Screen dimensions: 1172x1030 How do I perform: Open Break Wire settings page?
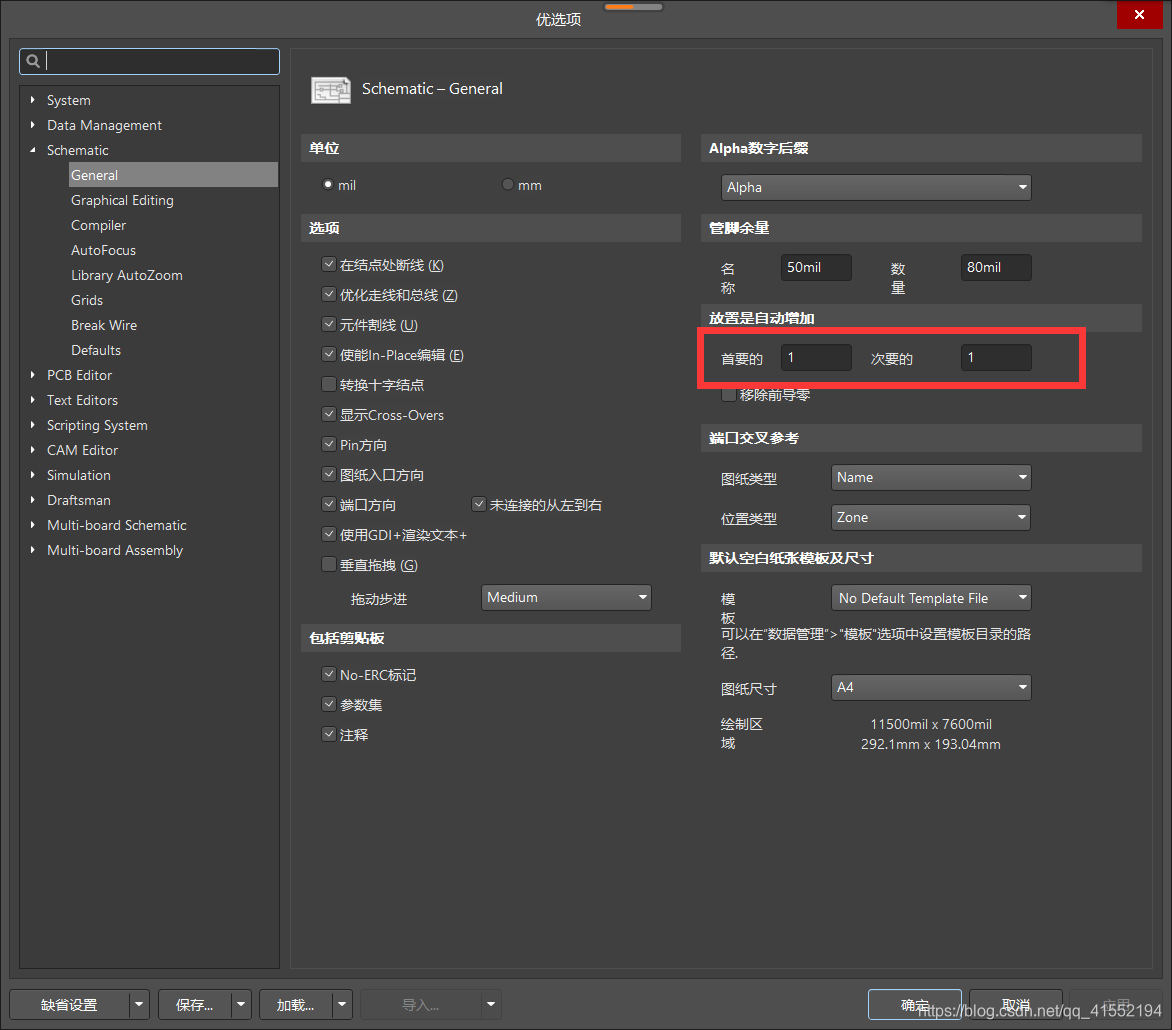click(x=104, y=325)
